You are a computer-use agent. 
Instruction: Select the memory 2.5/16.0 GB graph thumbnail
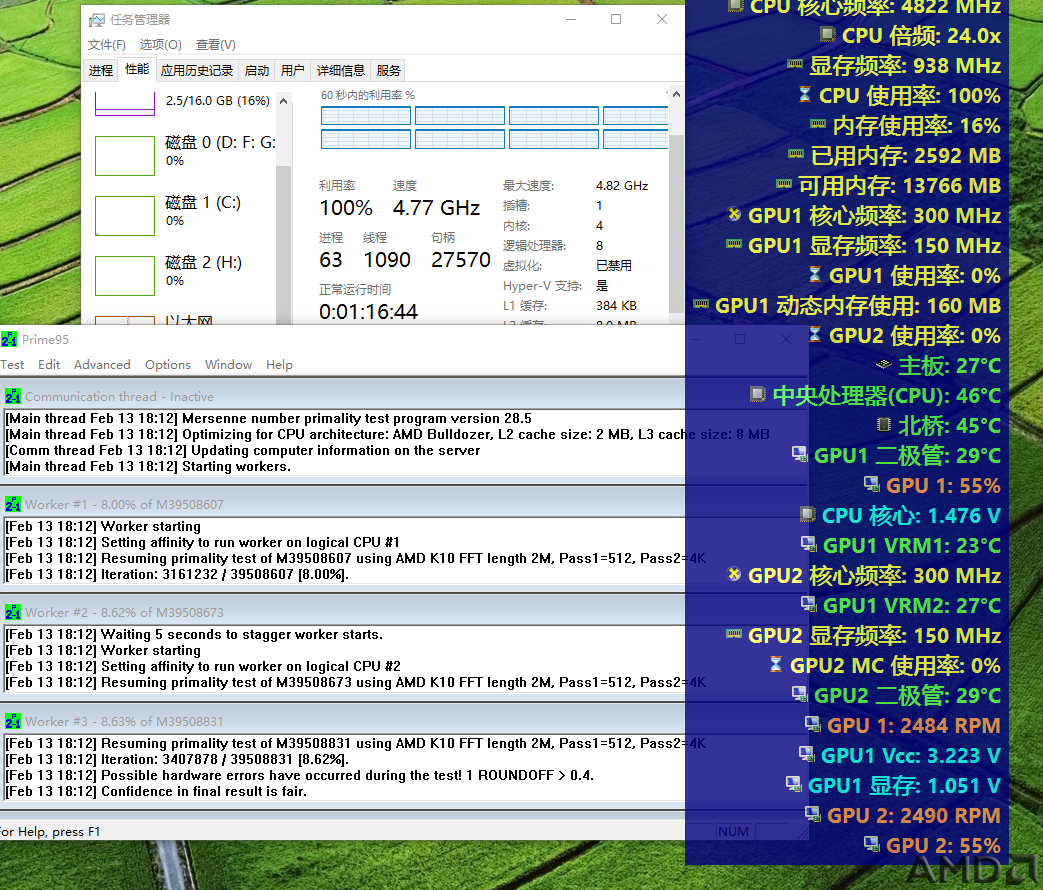tap(125, 104)
